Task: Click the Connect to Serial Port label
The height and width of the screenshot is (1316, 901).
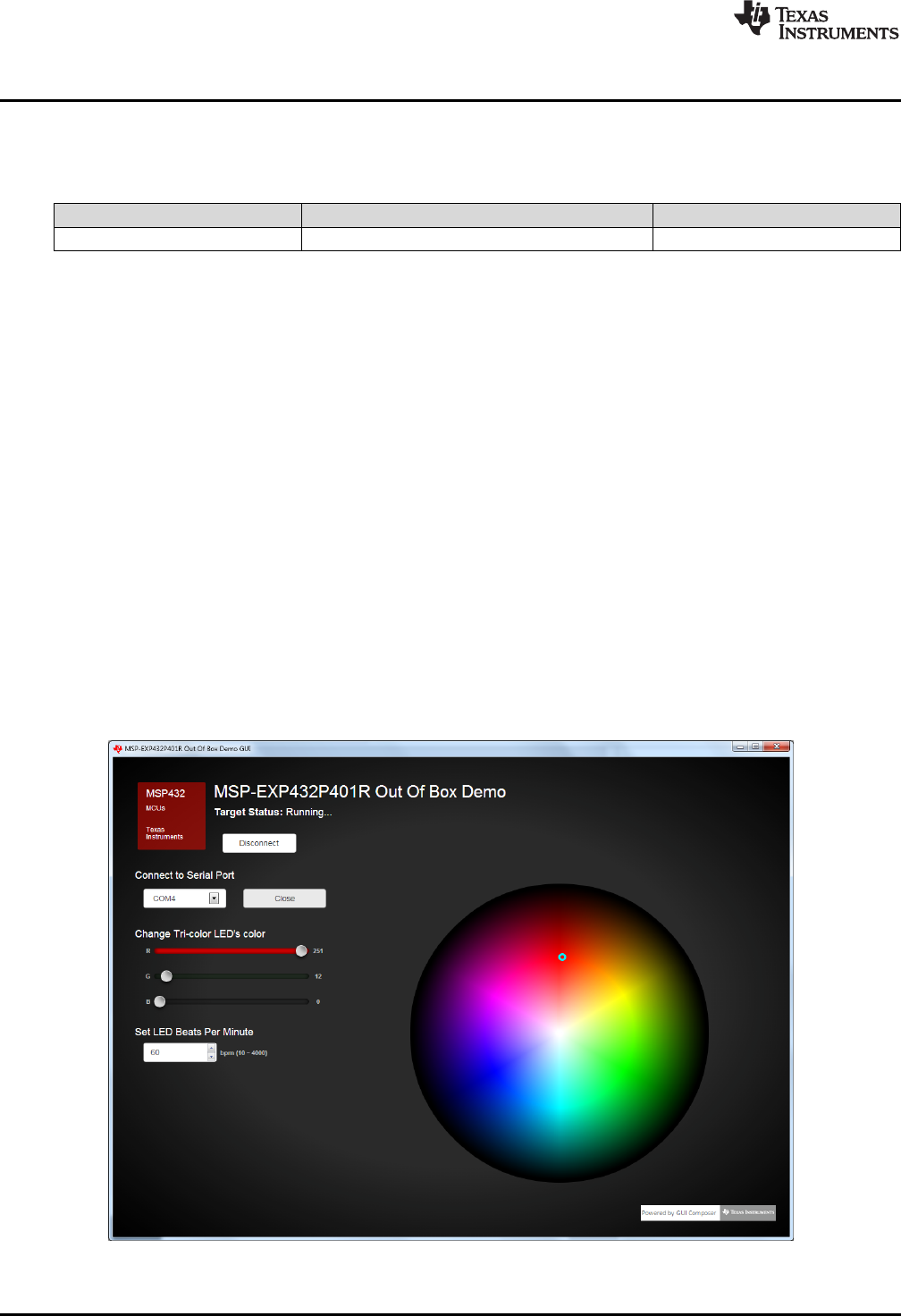Action: 185,875
